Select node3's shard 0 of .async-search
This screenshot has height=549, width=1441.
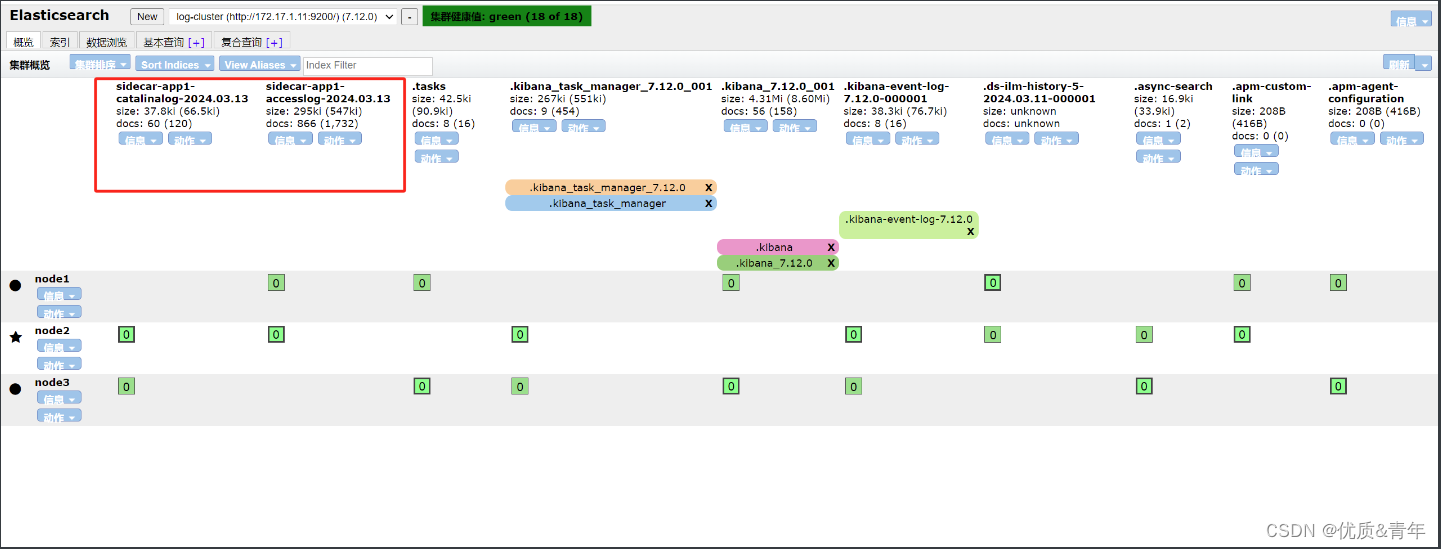tap(1144, 386)
